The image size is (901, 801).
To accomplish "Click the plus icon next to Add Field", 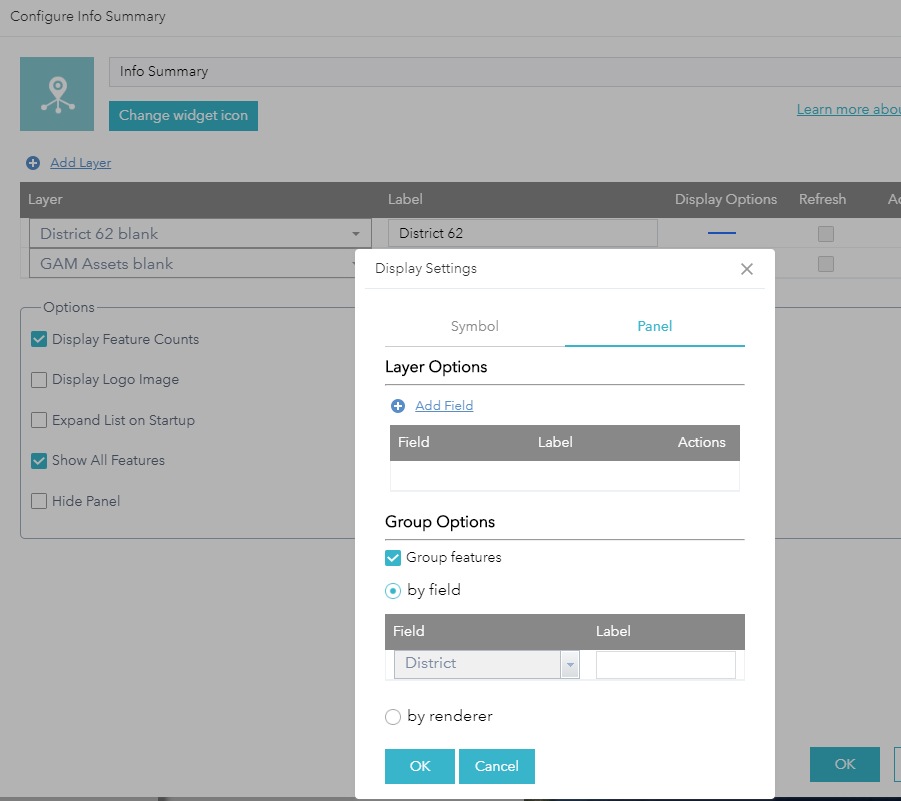I will coord(398,406).
